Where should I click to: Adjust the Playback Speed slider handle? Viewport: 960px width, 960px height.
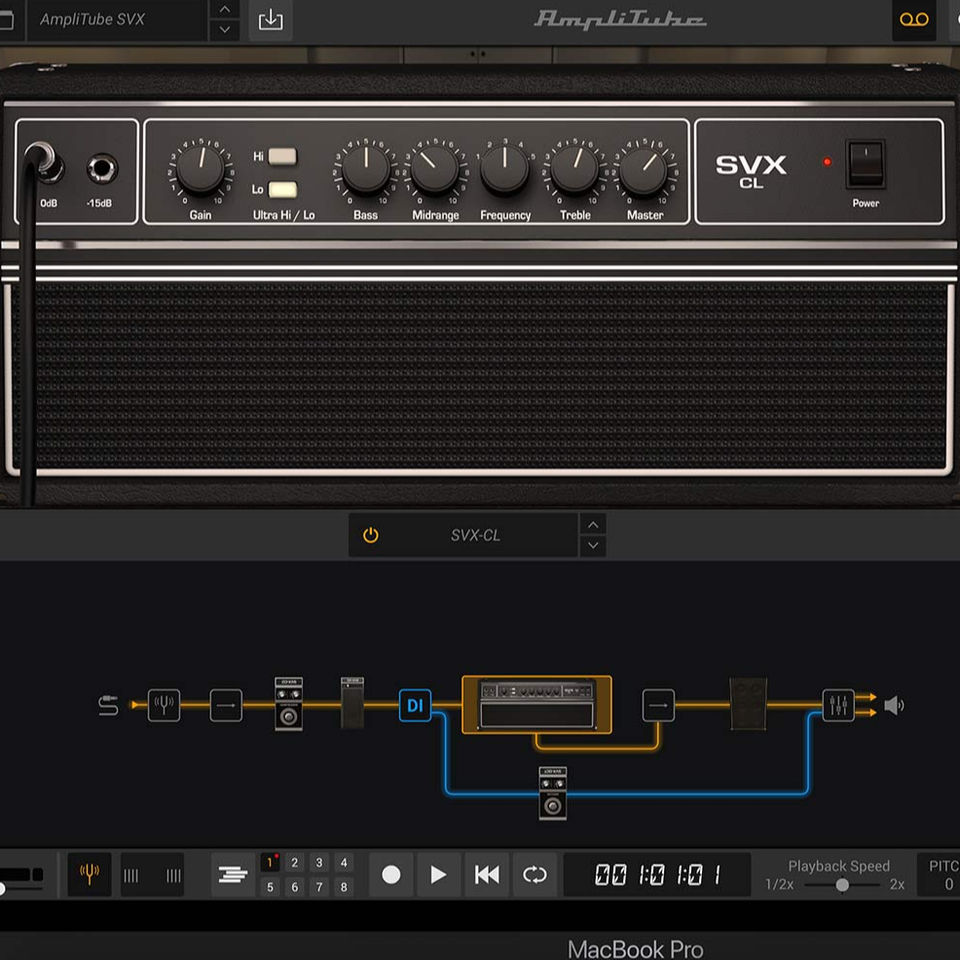(x=842, y=885)
